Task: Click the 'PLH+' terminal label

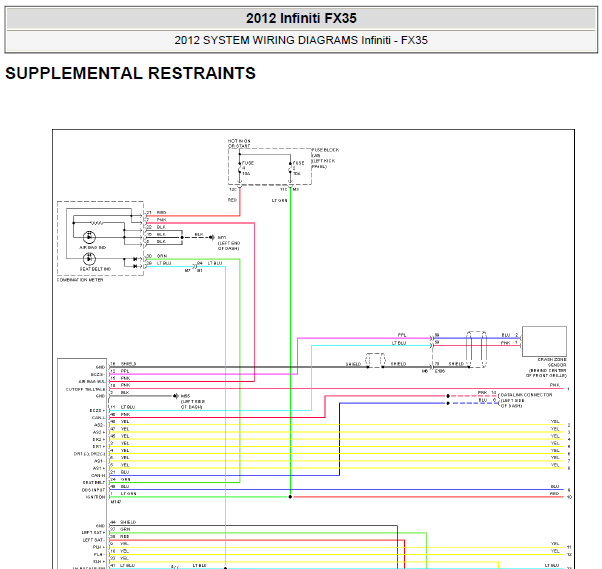Action: [x=99, y=547]
